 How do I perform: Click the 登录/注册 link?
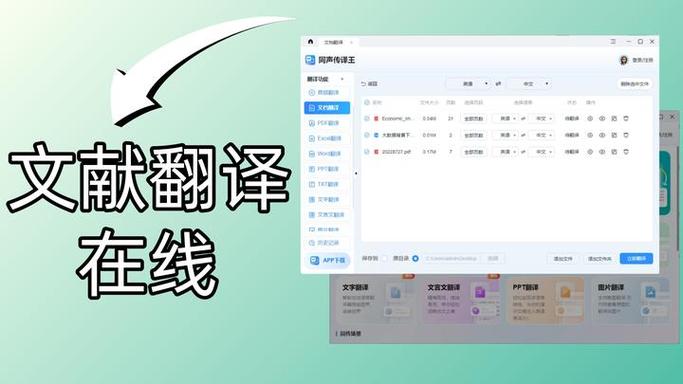pos(642,60)
